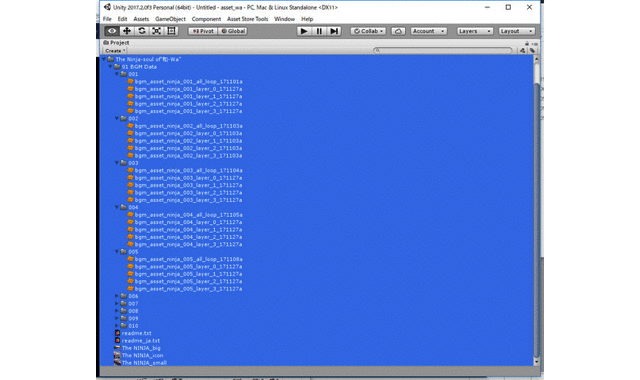The image size is (640, 380).
Task: Select The NINJA_small image asset
Action: [x=144, y=363]
